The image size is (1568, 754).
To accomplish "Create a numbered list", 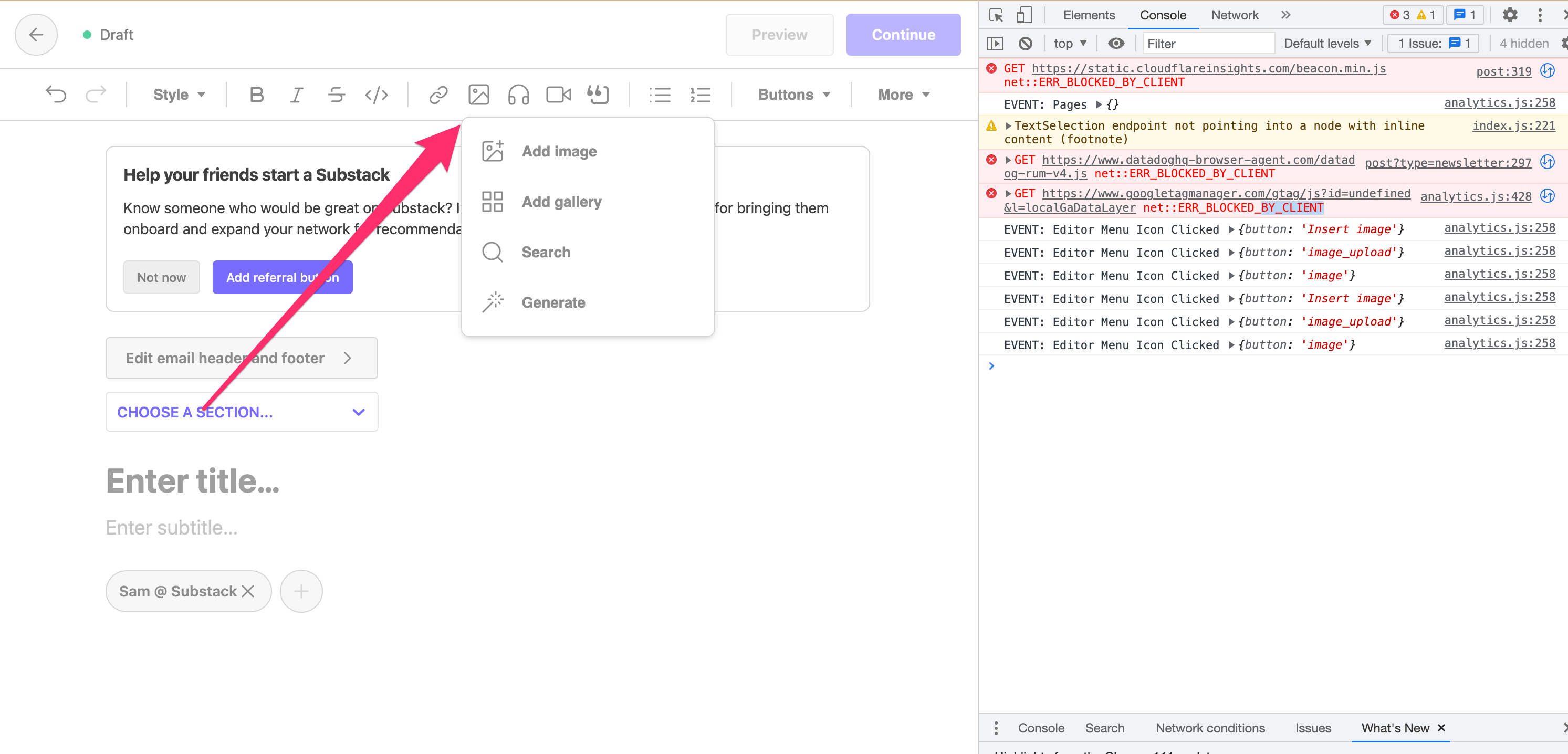I will 700,95.
